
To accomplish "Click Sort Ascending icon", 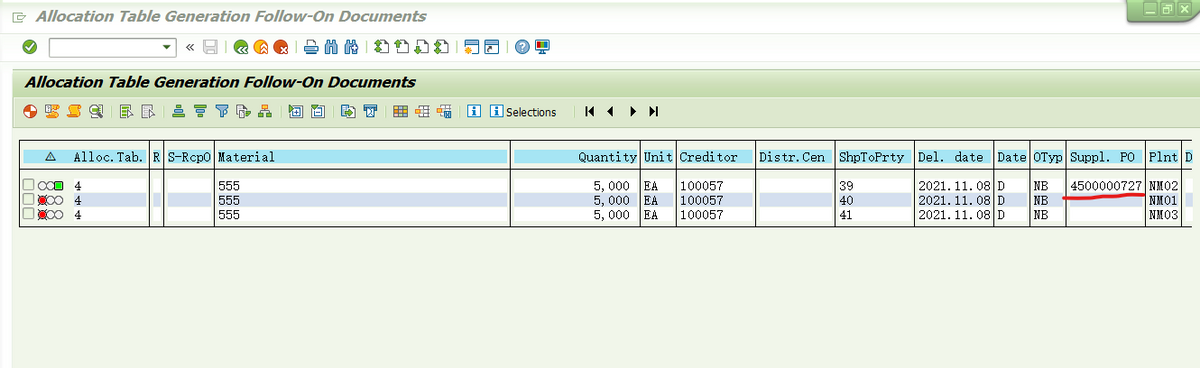I will 178,111.
